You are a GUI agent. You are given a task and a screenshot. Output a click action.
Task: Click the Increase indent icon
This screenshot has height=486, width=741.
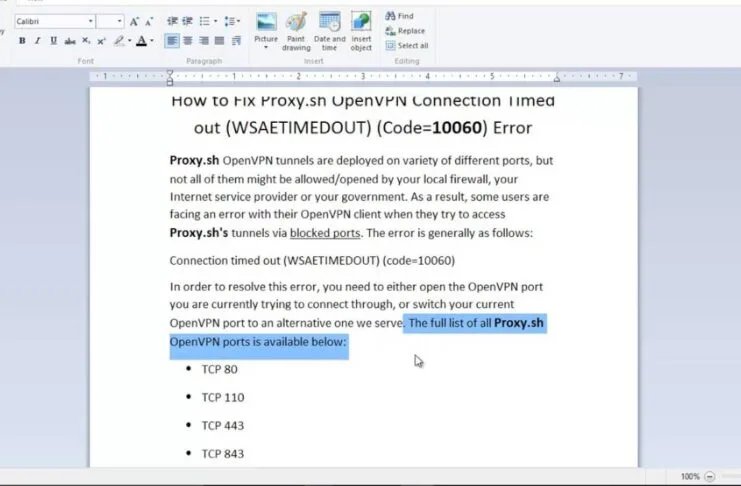(x=188, y=21)
